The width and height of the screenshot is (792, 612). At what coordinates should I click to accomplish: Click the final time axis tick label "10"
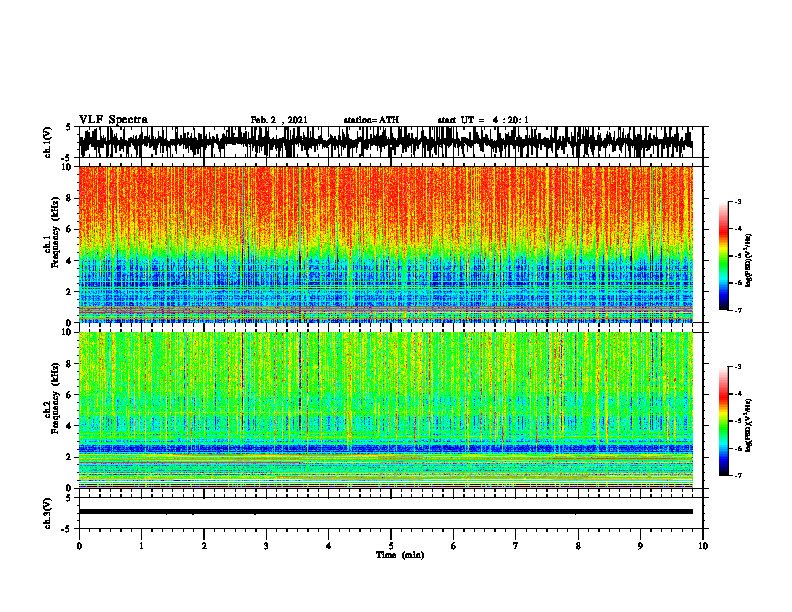point(703,546)
